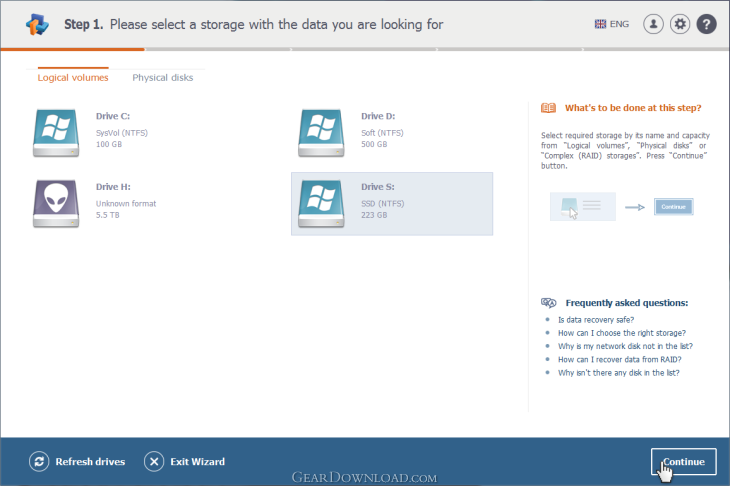The width and height of the screenshot is (730, 486).
Task: Open settings via the gear icon
Action: [x=680, y=24]
